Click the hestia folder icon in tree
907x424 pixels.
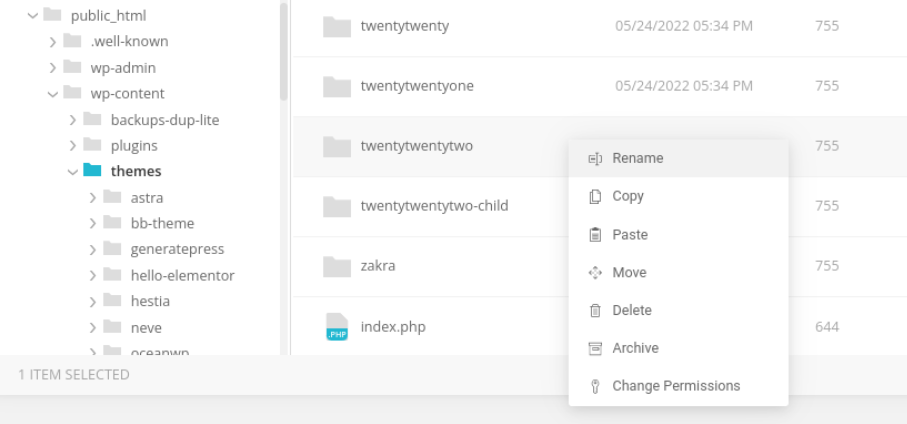point(112,300)
